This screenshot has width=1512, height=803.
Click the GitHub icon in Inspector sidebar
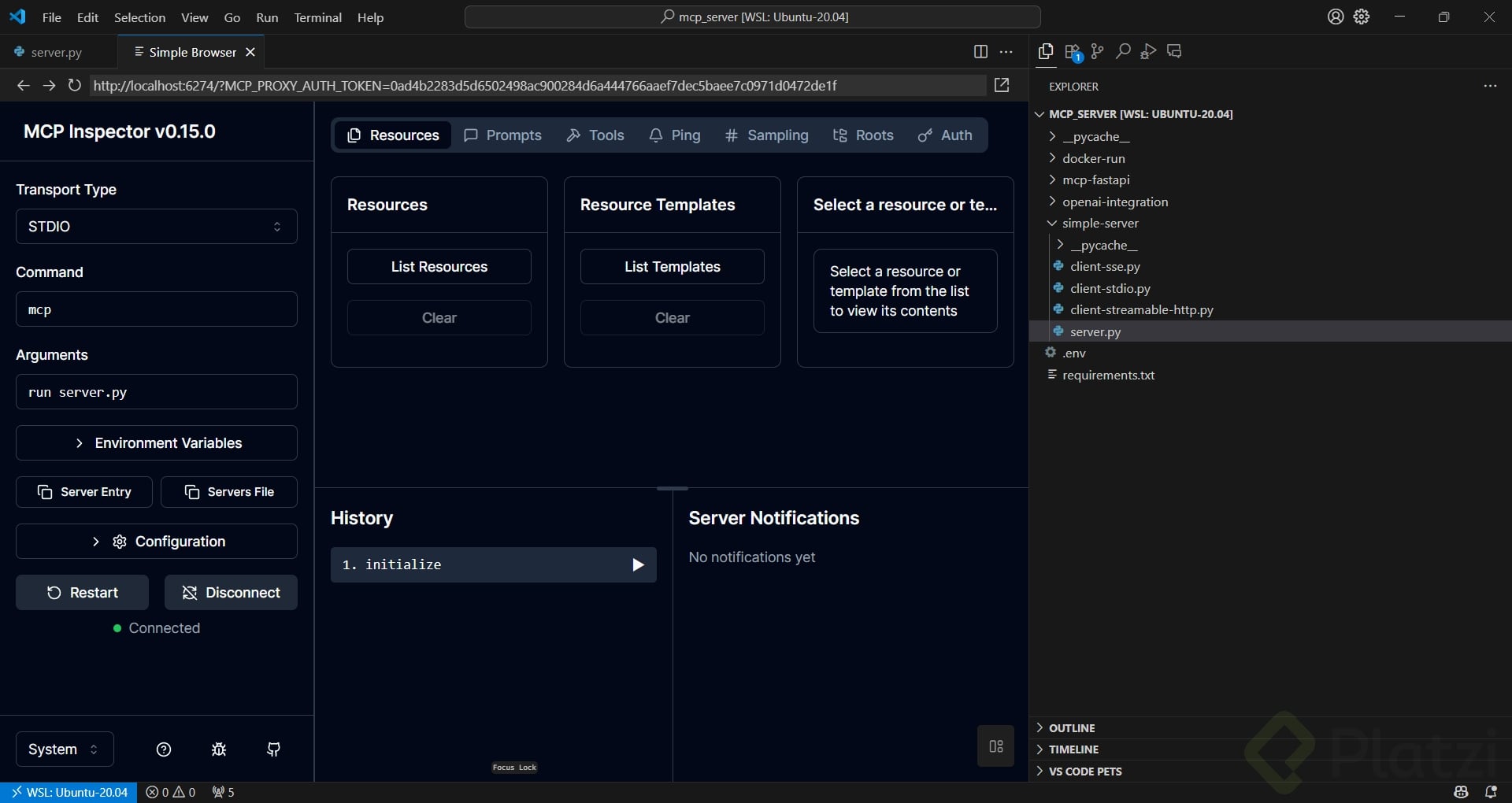pos(273,749)
